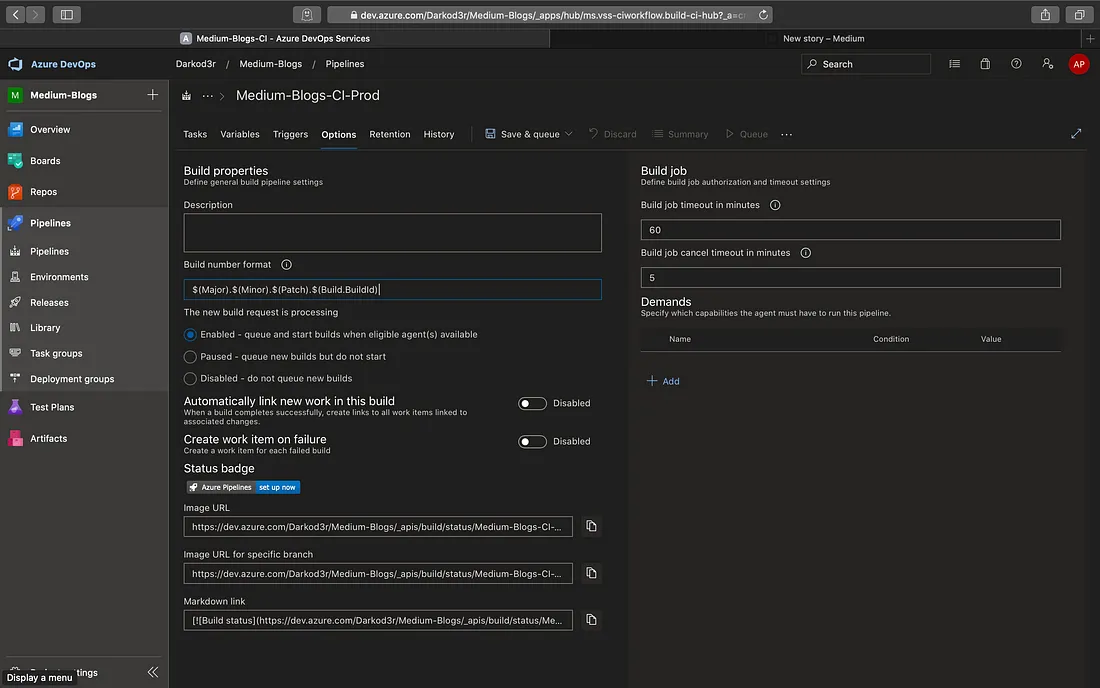
Task: Select Enabled build queue option
Action: [x=190, y=335]
